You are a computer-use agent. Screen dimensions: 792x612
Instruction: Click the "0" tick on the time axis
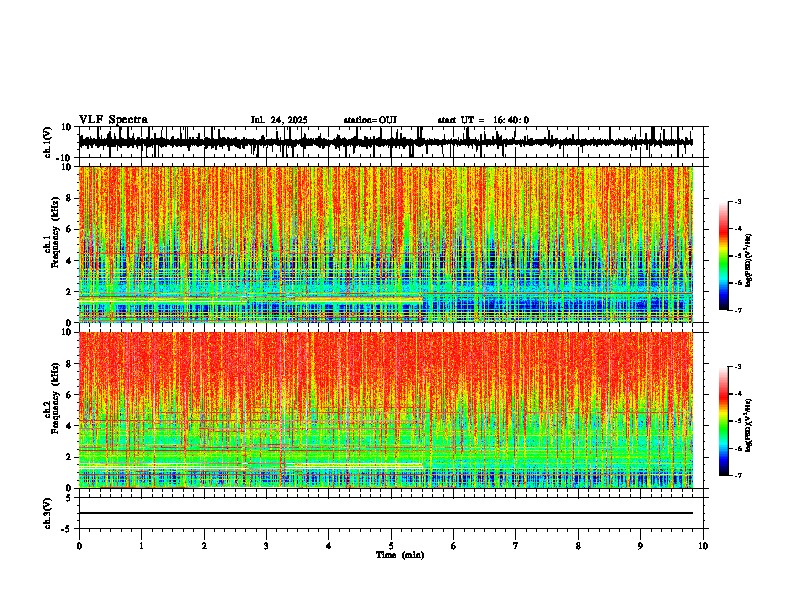point(79,546)
